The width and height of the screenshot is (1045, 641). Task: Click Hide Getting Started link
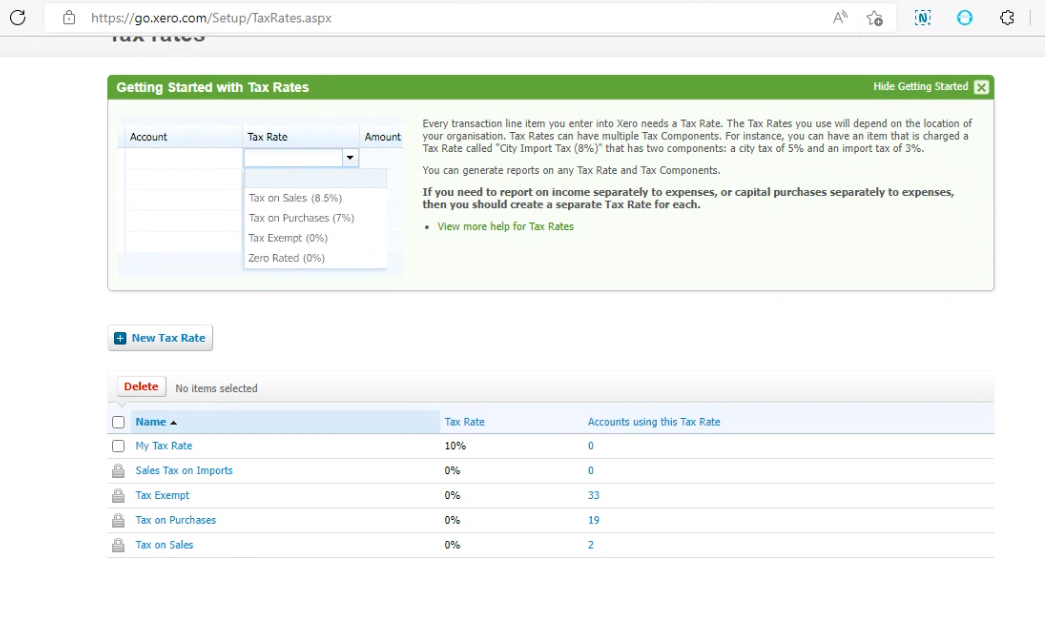(x=920, y=87)
